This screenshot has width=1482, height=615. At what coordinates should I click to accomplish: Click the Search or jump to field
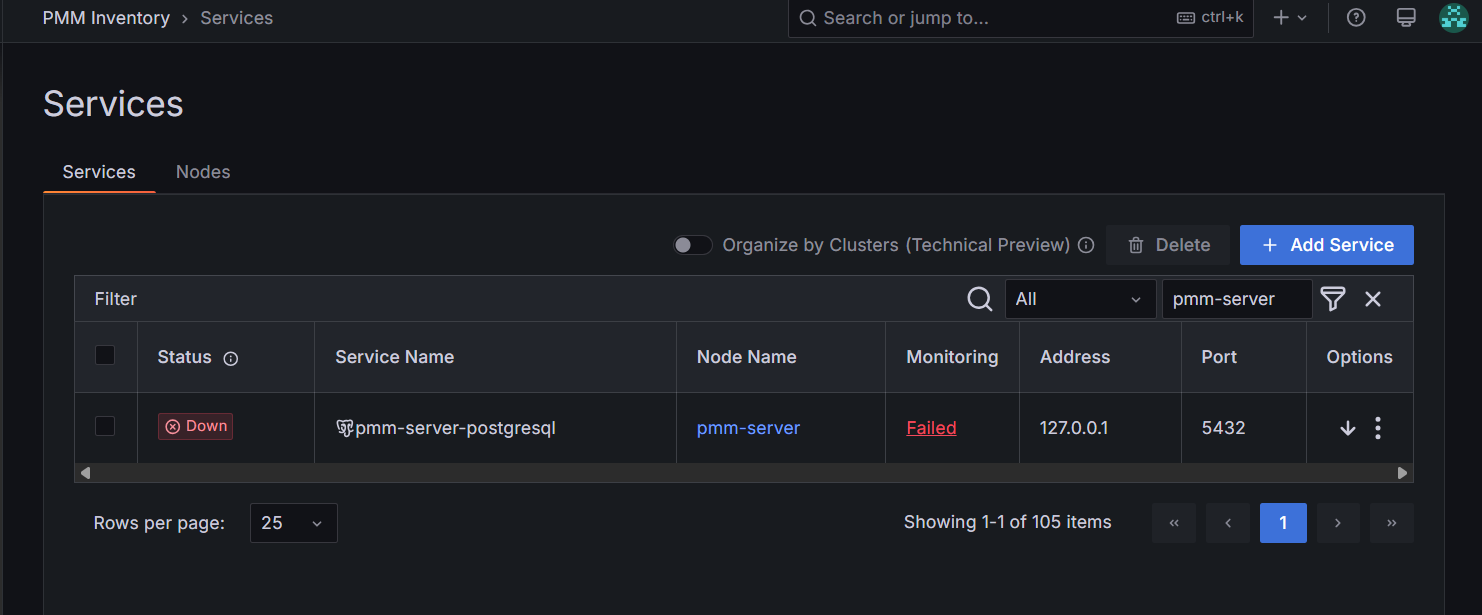coord(1020,18)
